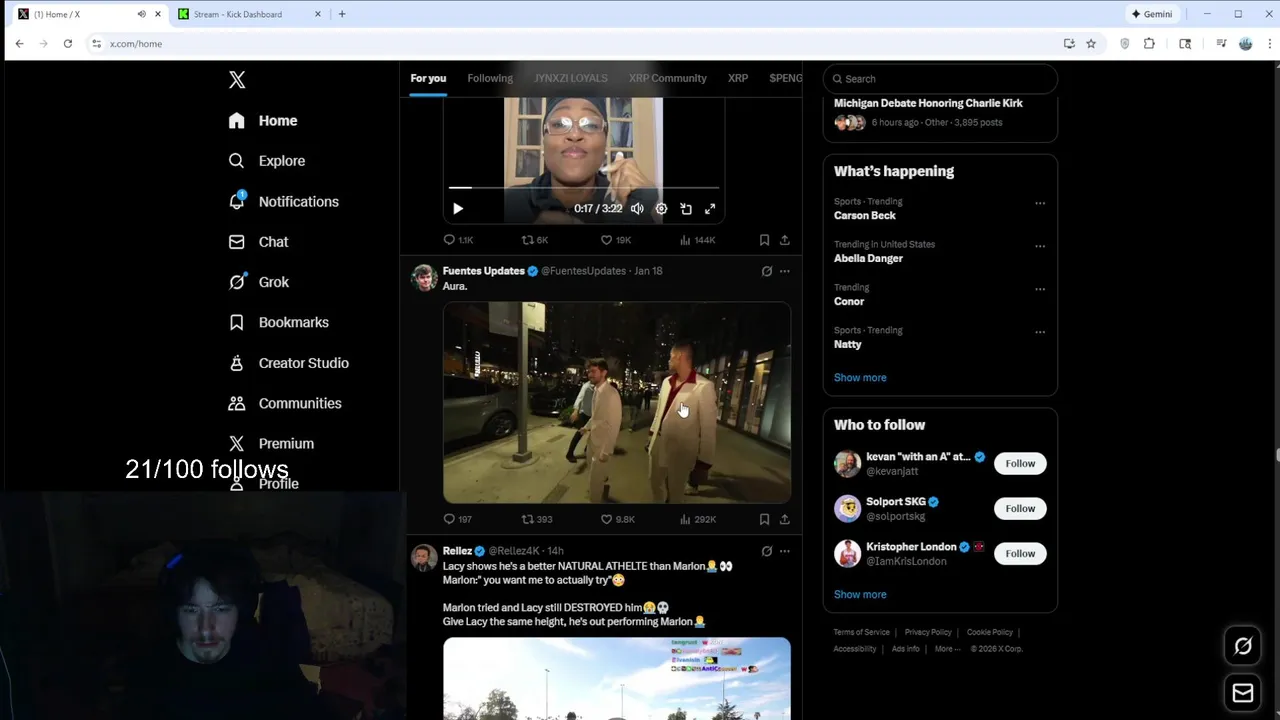The image size is (1280, 720).
Task: Open floating Messages envelope button
Action: tap(1243, 693)
